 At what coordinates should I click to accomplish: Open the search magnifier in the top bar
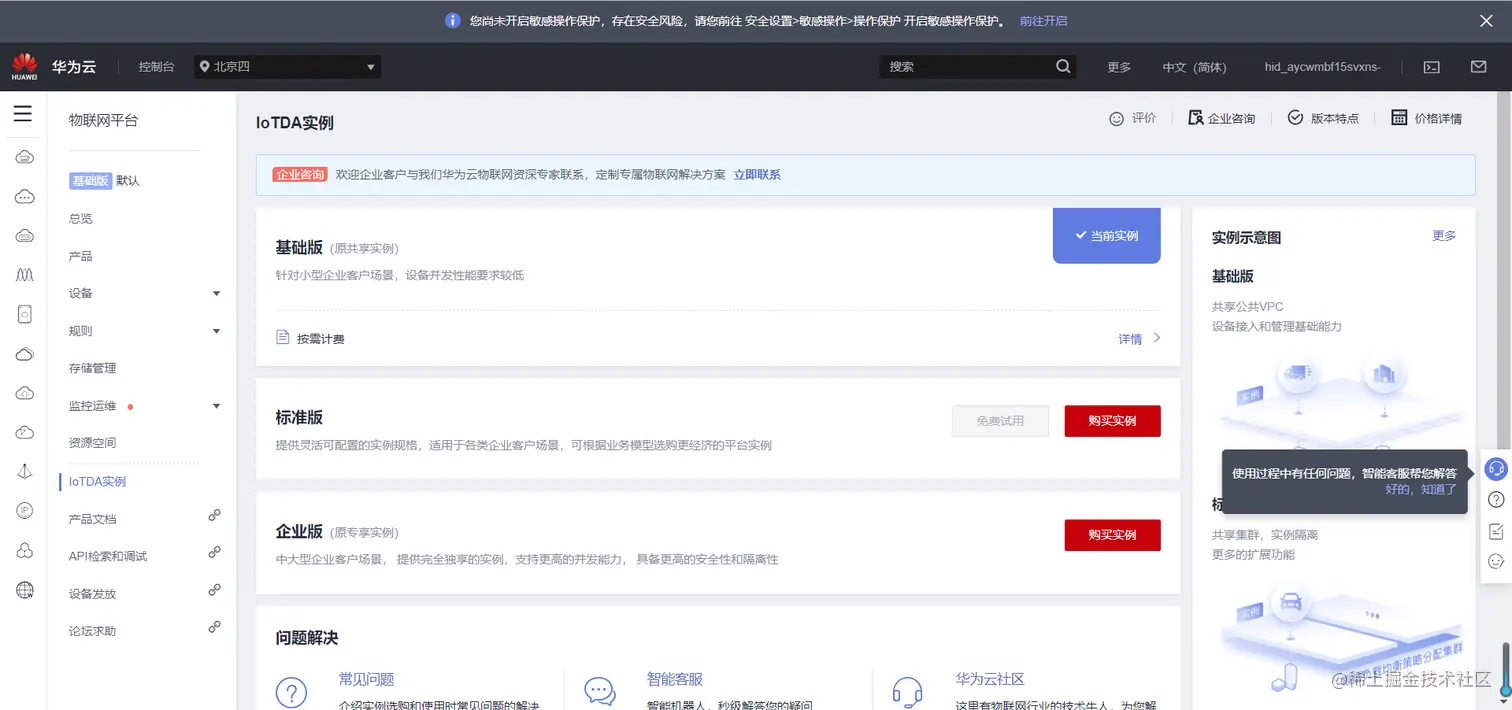(1062, 66)
